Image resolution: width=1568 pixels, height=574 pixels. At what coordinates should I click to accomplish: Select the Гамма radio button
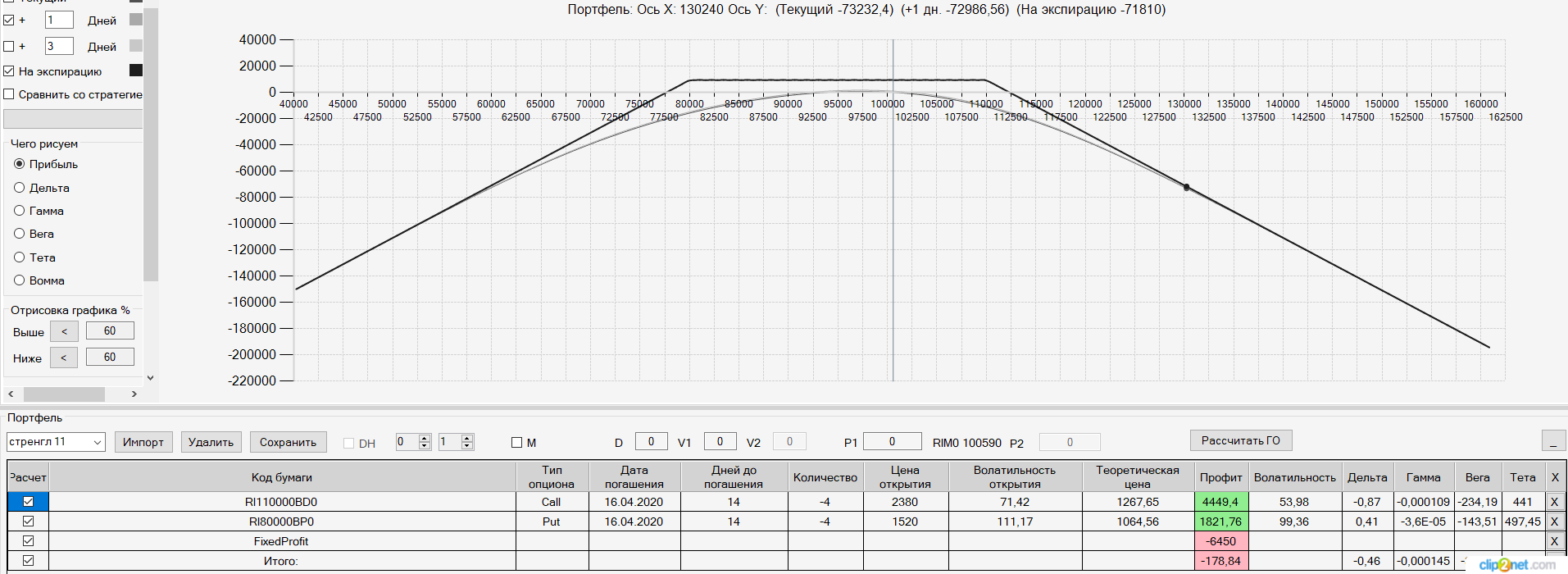(20, 211)
